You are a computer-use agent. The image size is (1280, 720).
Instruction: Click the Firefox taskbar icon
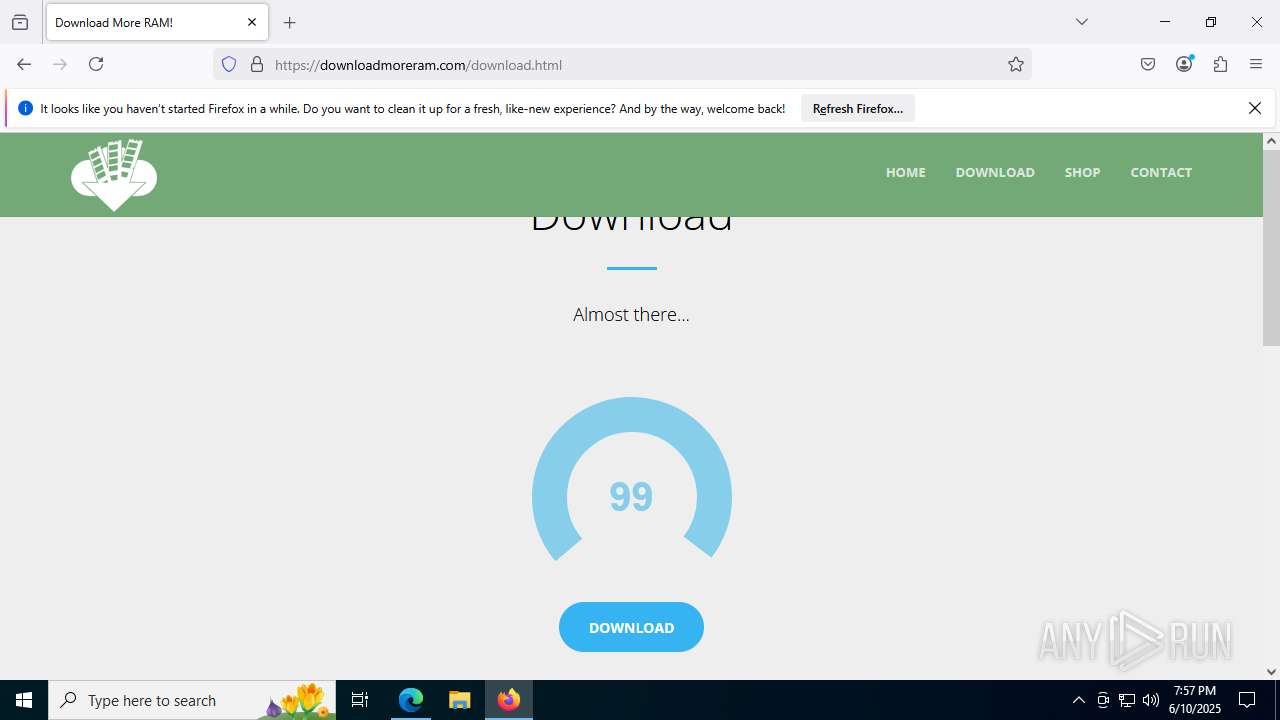pyautogui.click(x=509, y=700)
